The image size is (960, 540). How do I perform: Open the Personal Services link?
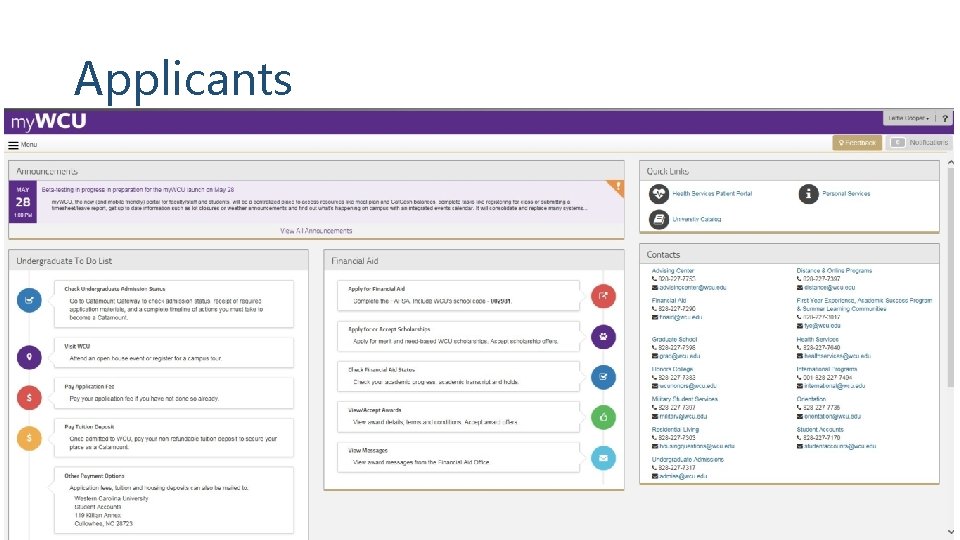(x=846, y=193)
